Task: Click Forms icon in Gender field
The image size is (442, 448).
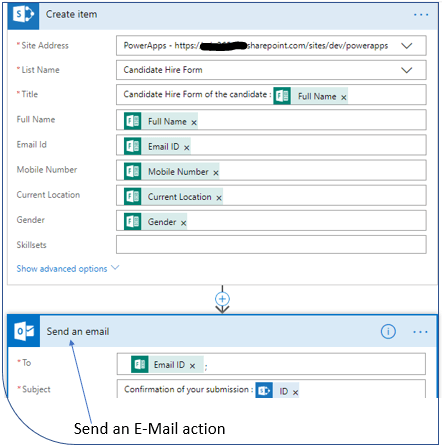Action: pyautogui.click(x=132, y=222)
